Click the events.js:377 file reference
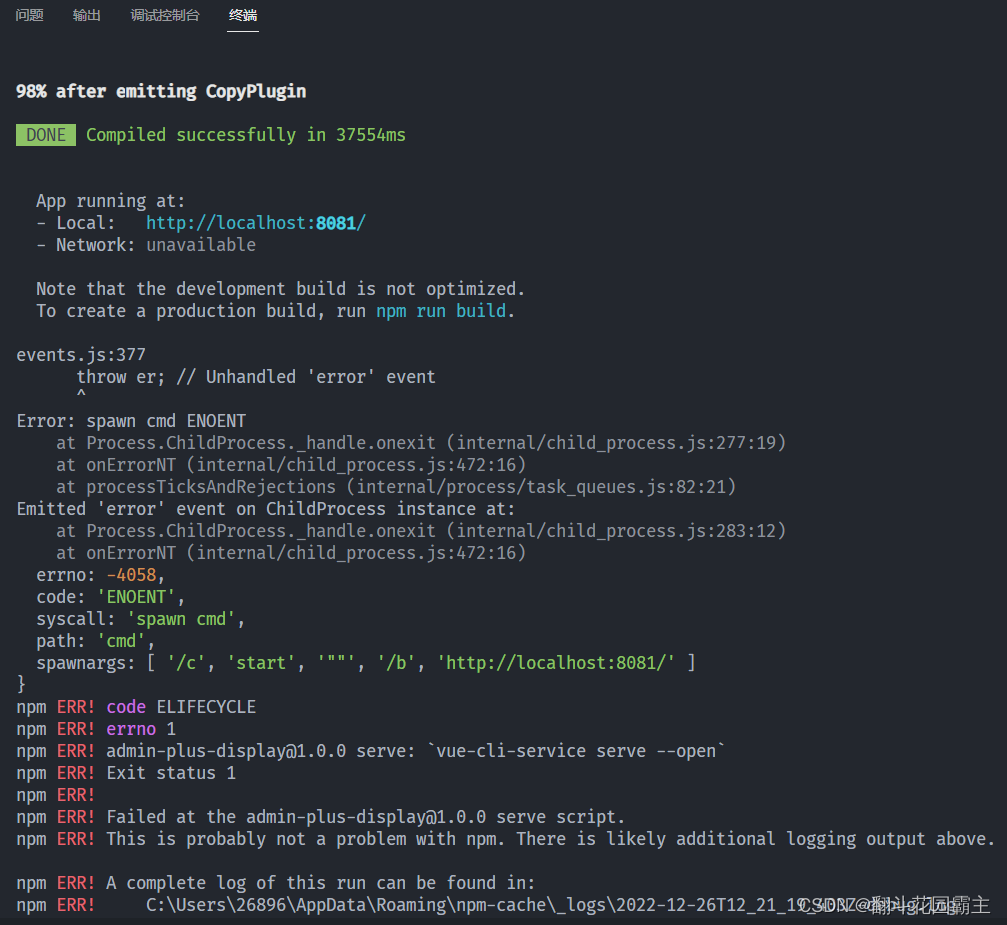The height and width of the screenshot is (925, 1007). pos(81,354)
